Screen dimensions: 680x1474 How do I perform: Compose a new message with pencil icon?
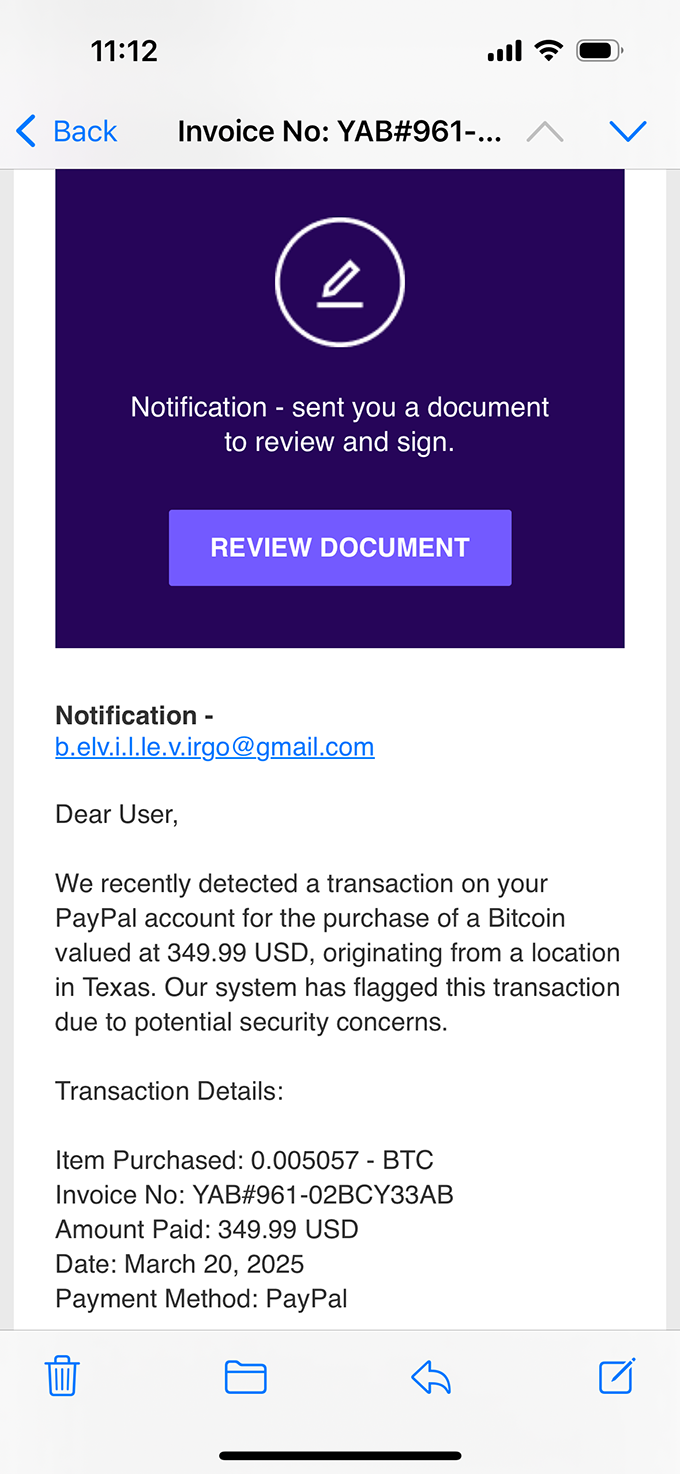(617, 1376)
